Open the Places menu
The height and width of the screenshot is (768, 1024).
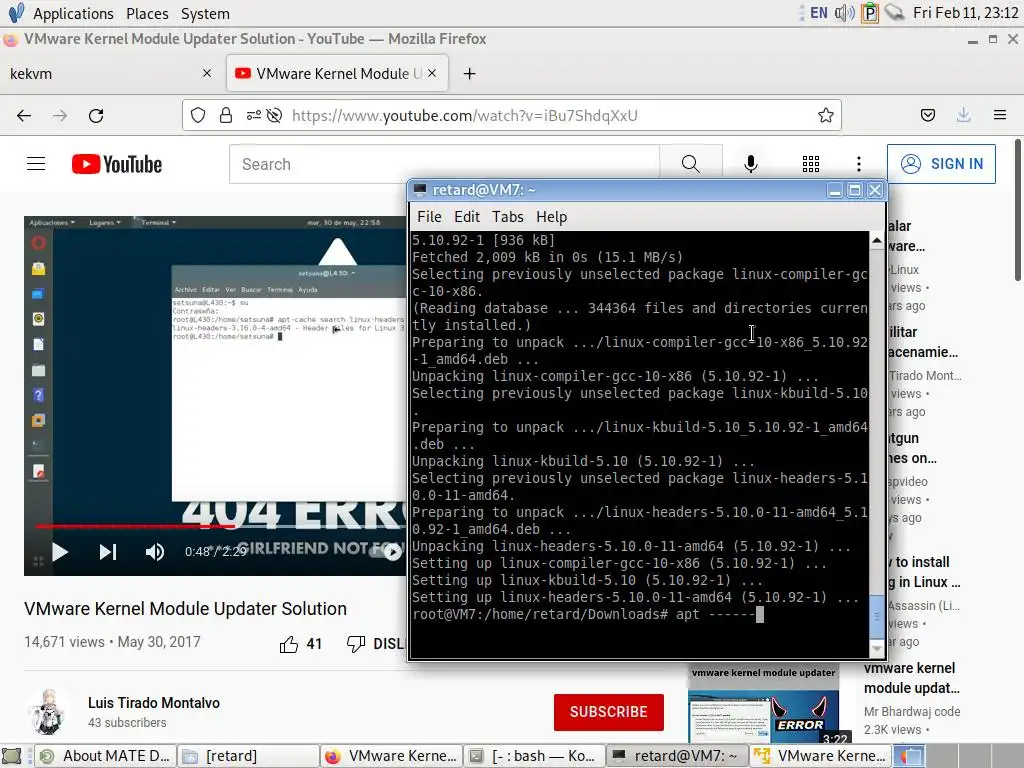point(147,14)
